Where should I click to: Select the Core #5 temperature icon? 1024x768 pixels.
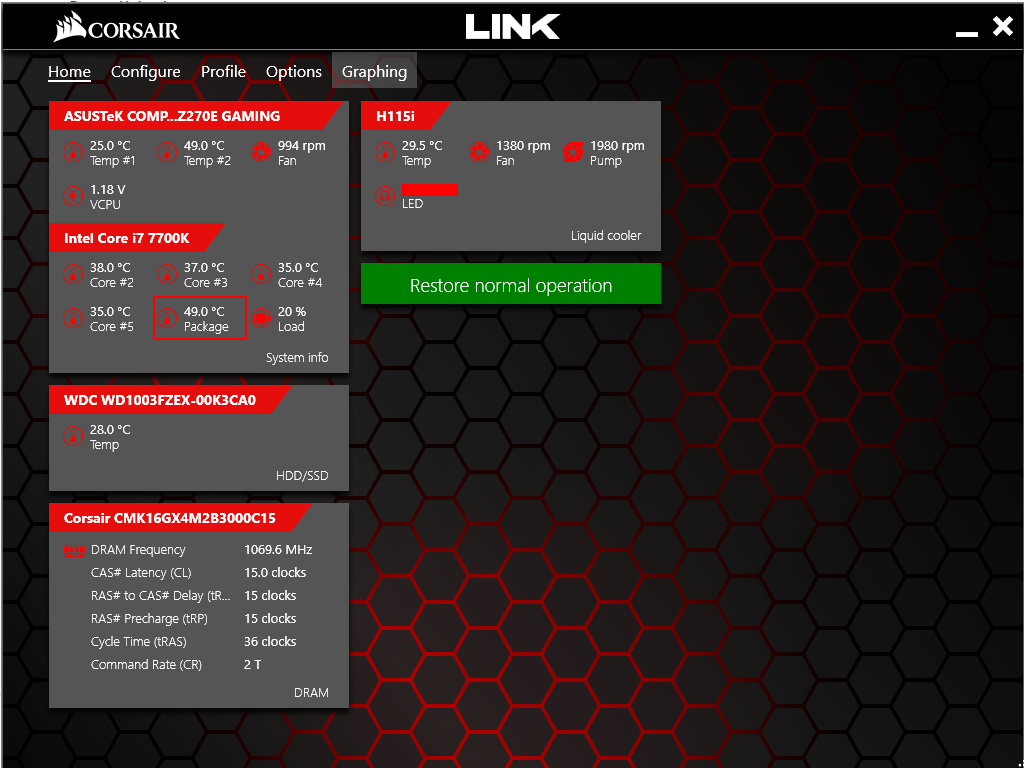point(73,318)
